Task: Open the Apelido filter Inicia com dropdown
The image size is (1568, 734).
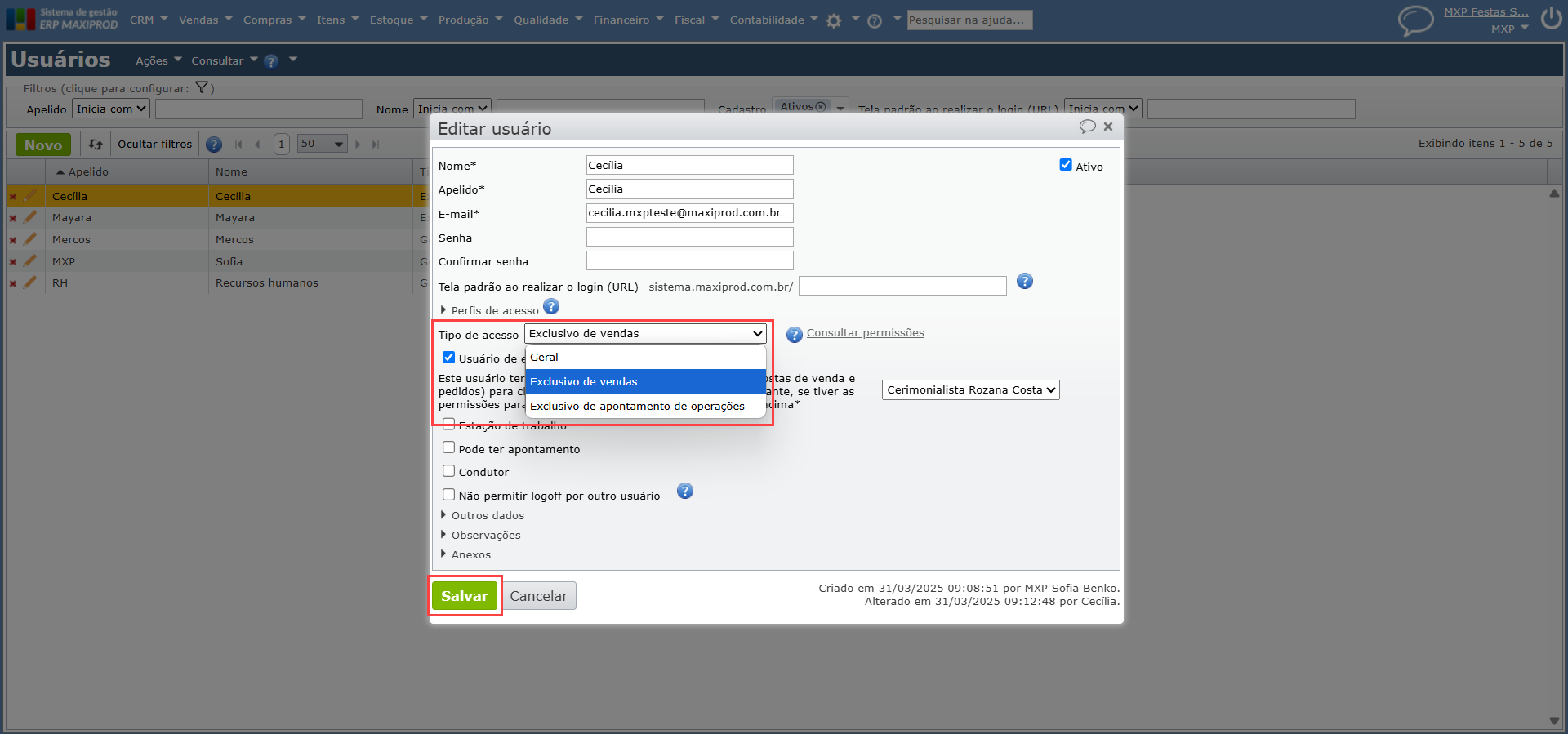Action: coord(111,109)
